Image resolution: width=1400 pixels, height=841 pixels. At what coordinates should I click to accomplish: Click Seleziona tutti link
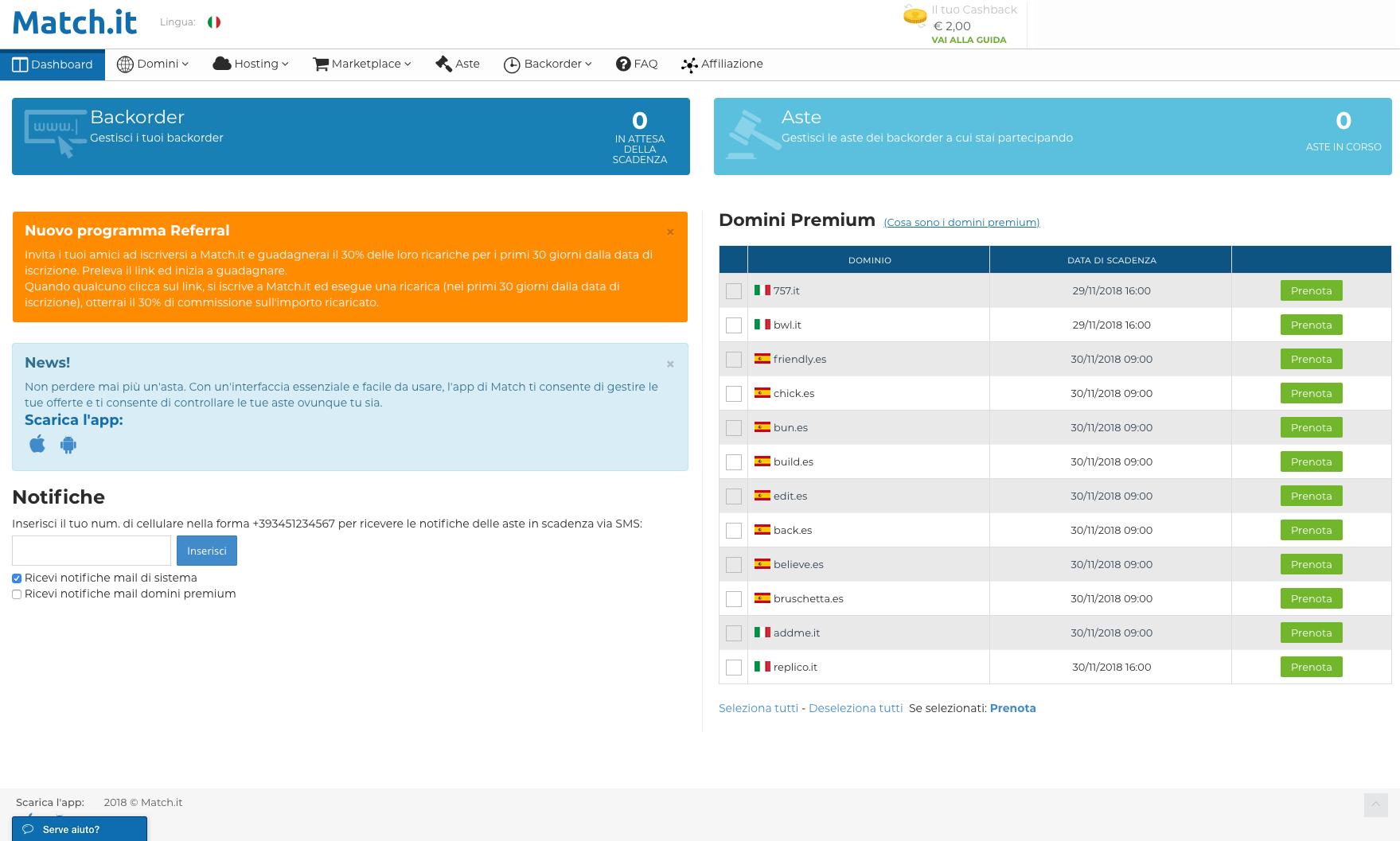[x=758, y=708]
